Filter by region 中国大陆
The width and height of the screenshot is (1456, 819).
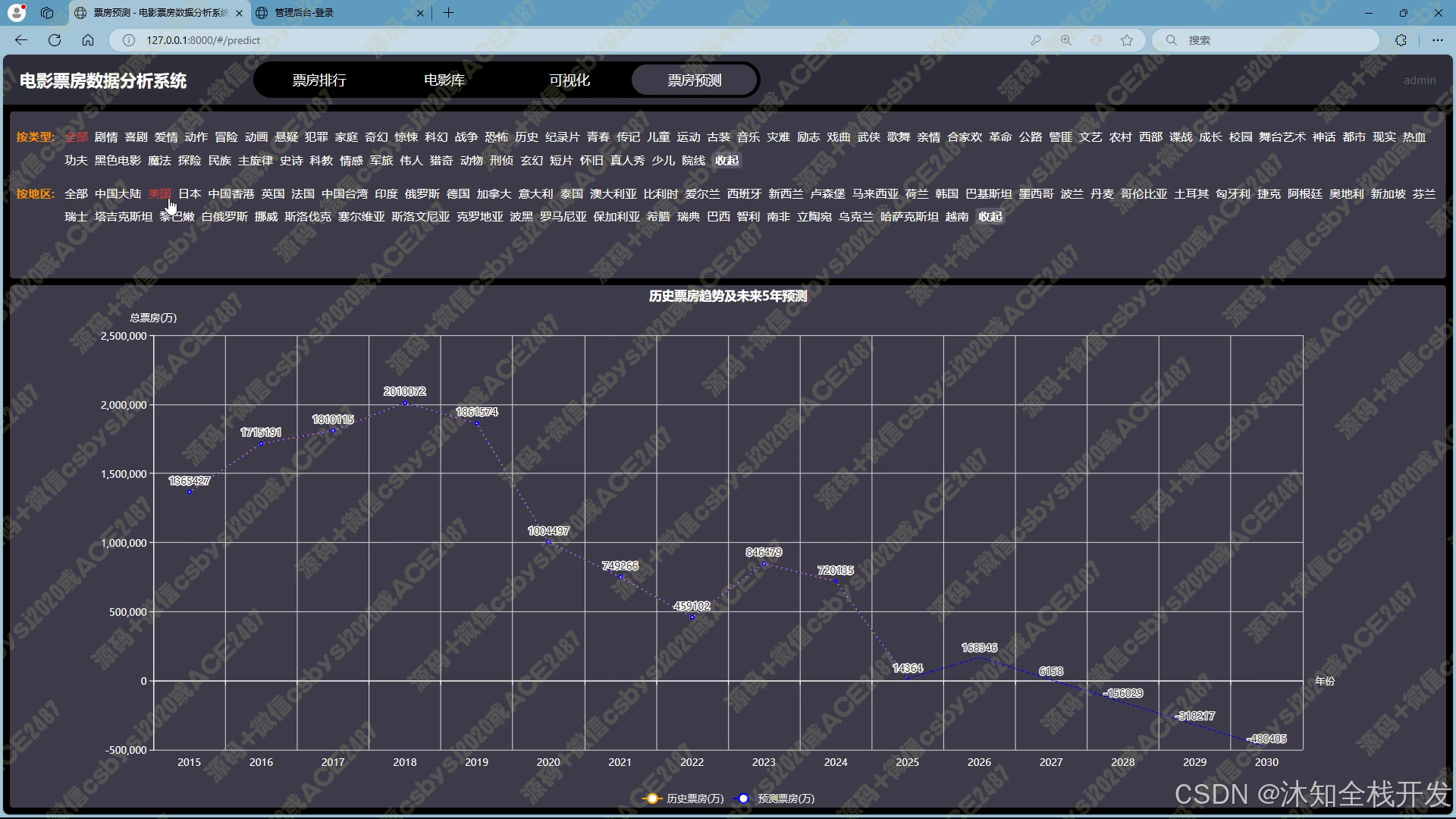coord(118,194)
